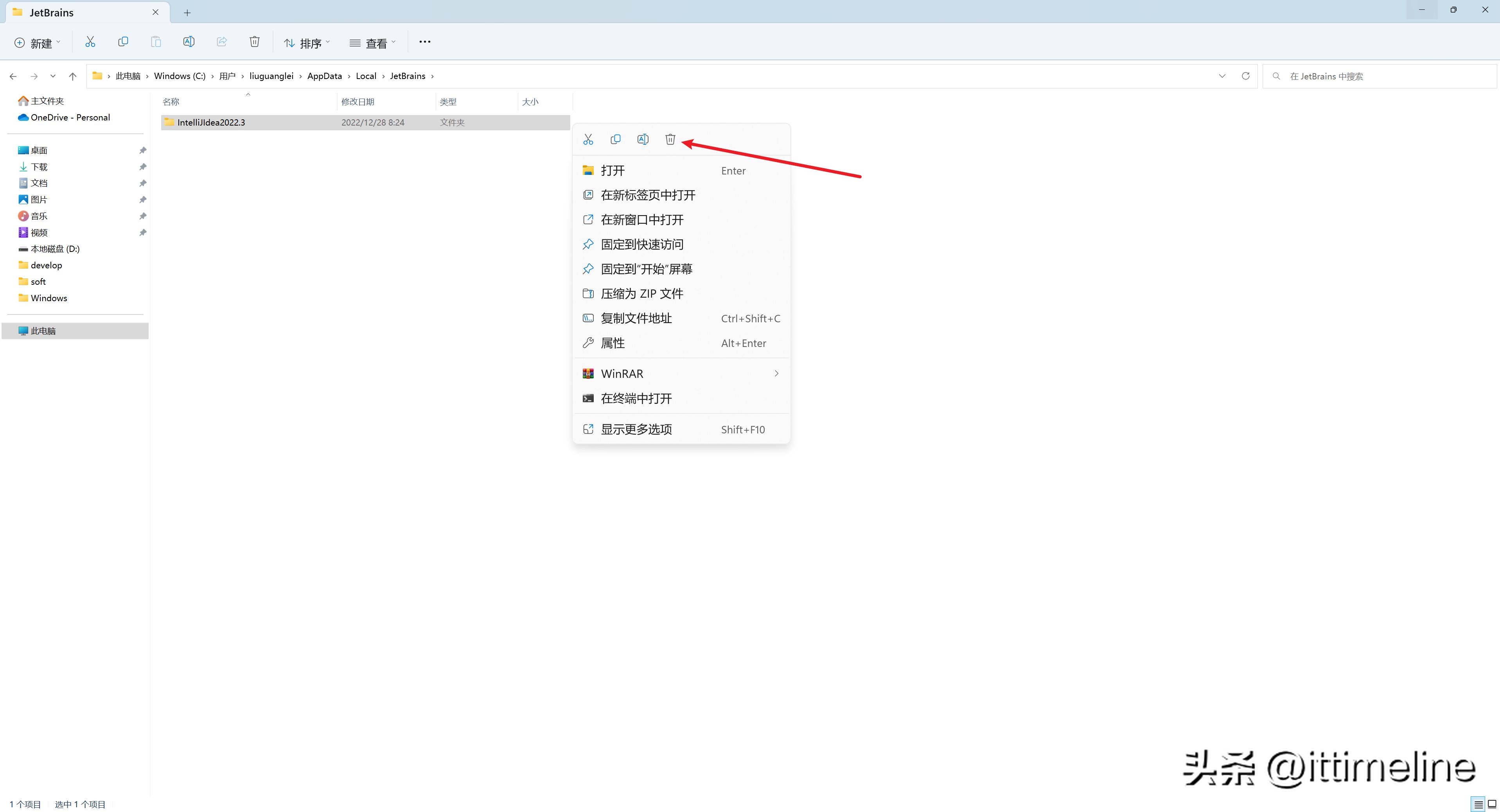Image resolution: width=1500 pixels, height=812 pixels.
Task: Click 显示更多选项 menu entry
Action: [681, 429]
